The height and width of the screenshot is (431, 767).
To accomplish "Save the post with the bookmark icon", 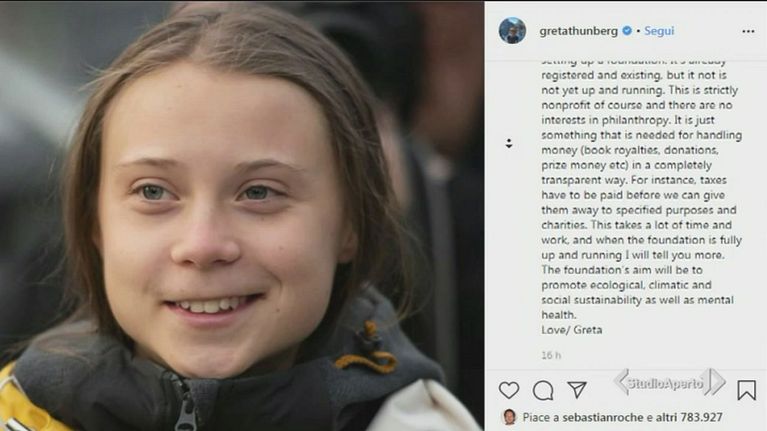I will 746,390.
